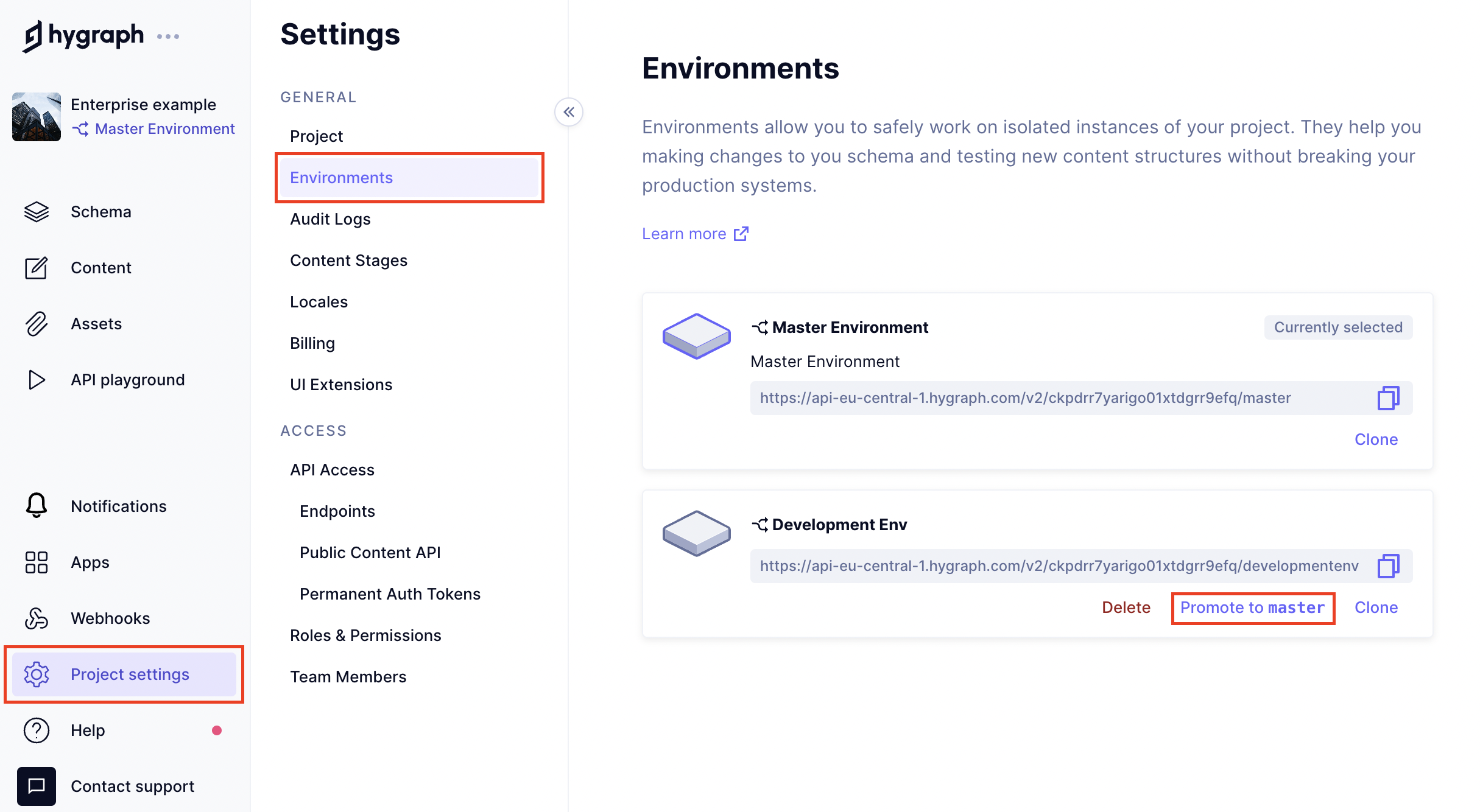Expand the Apps section
The height and width of the screenshot is (812, 1480).
click(90, 562)
